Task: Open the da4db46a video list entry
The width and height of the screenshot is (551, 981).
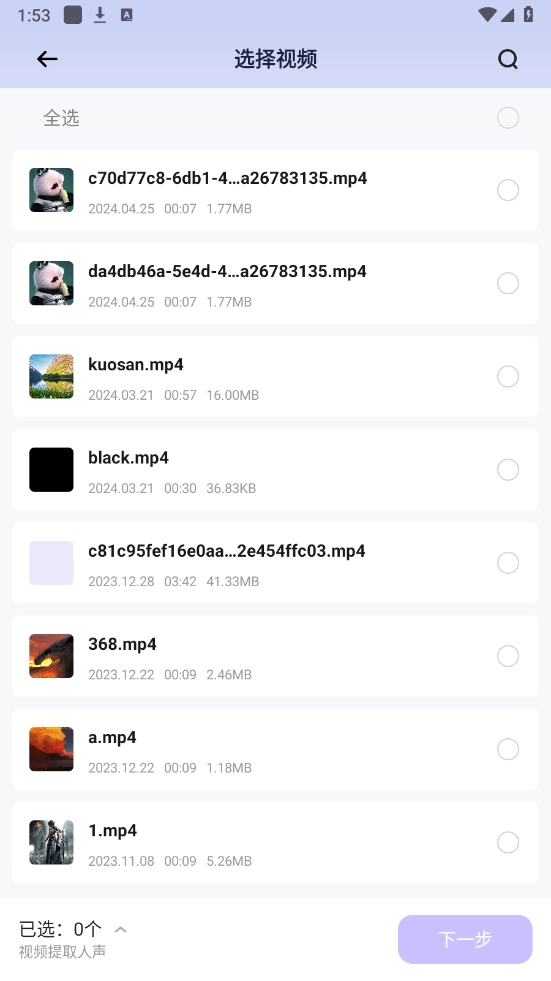Action: [275, 283]
